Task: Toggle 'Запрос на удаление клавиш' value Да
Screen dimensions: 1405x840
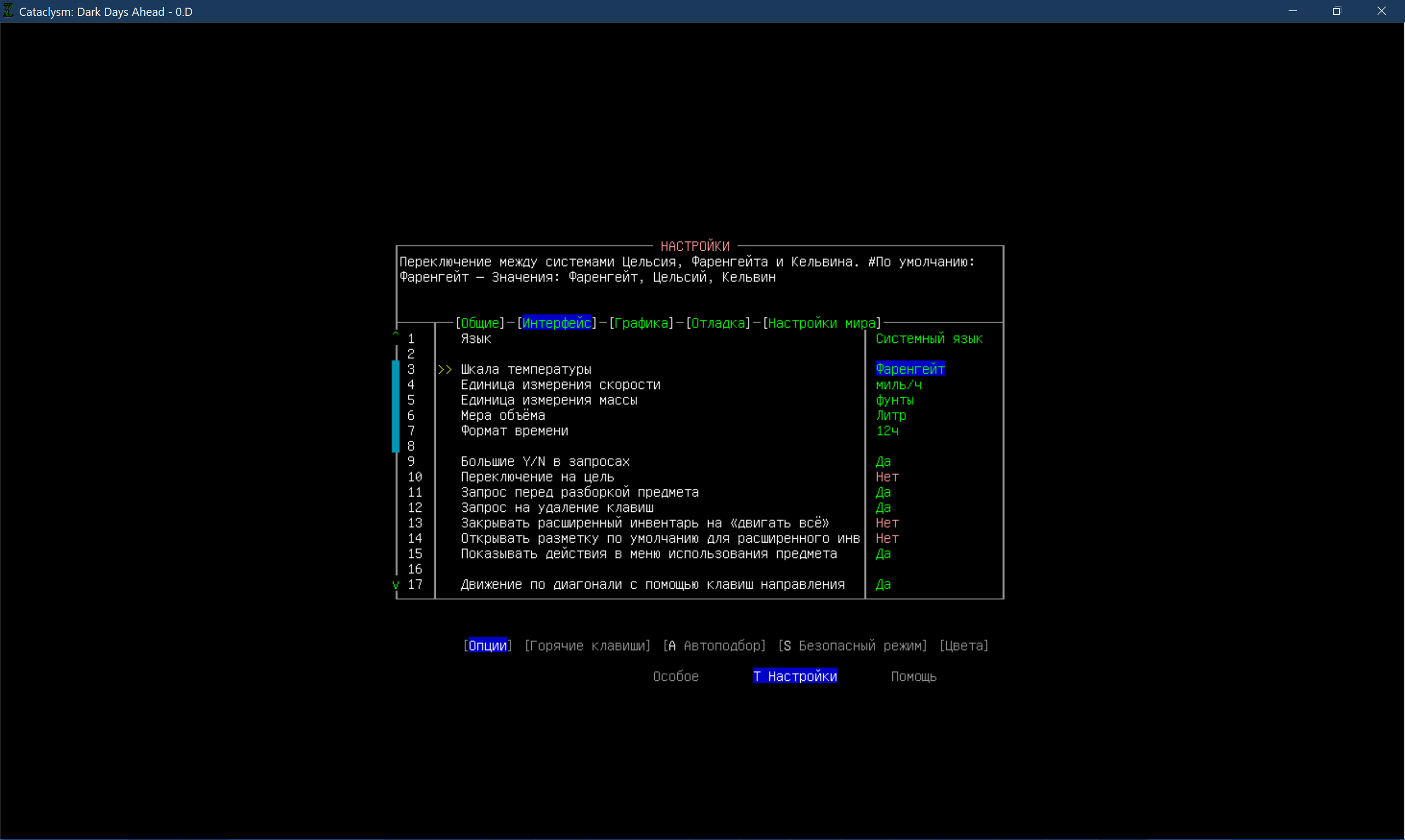Action: pos(883,508)
